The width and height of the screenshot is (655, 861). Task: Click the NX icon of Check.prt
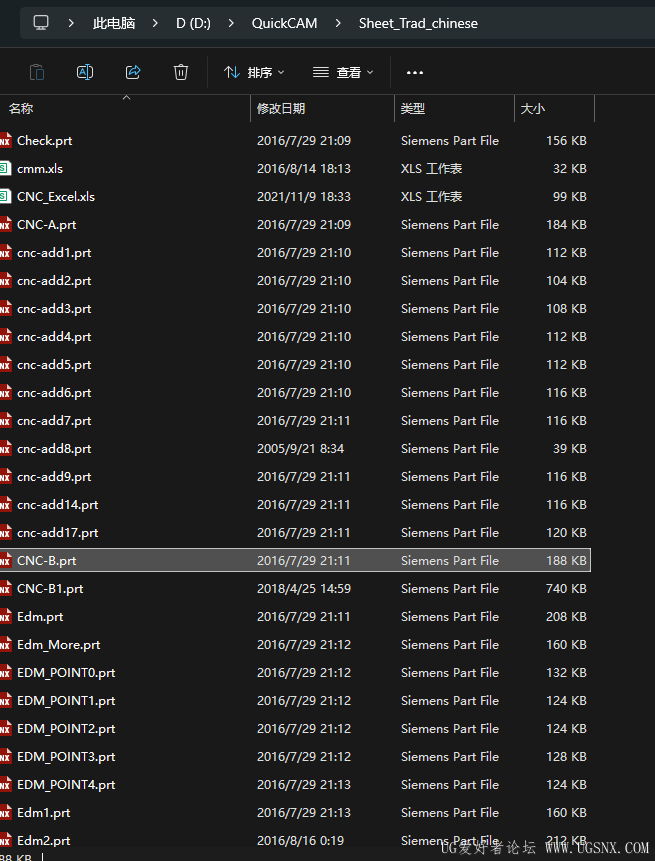[x=5, y=141]
